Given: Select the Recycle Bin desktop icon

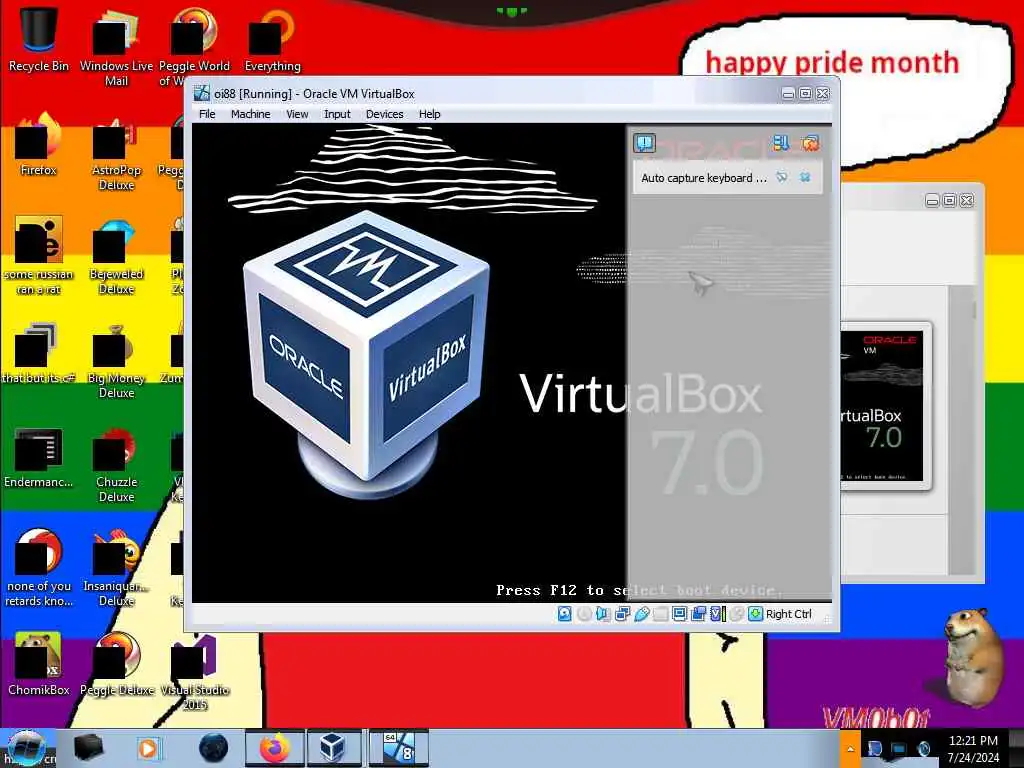Looking at the screenshot, I should click(x=39, y=37).
